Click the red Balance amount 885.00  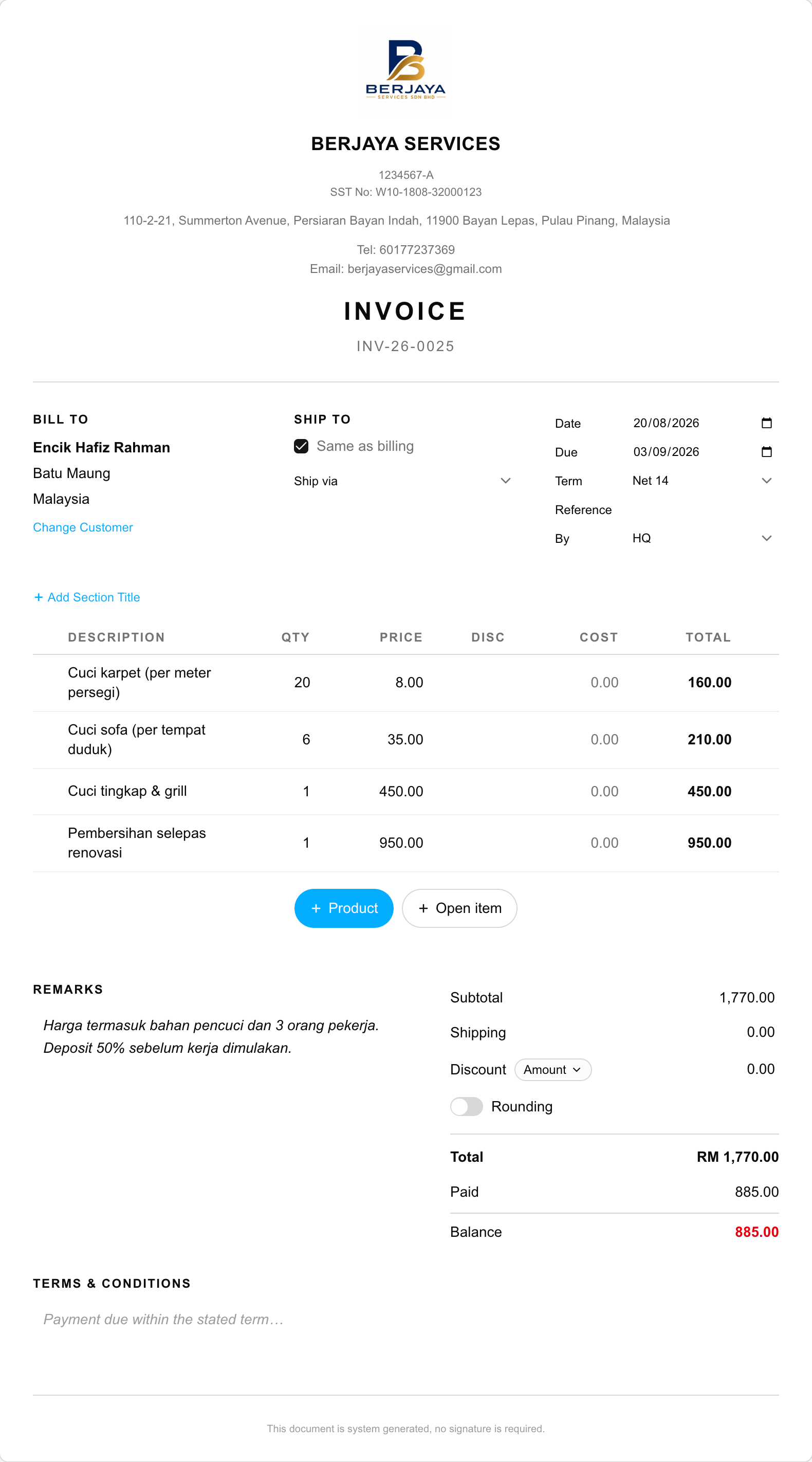(x=756, y=1232)
